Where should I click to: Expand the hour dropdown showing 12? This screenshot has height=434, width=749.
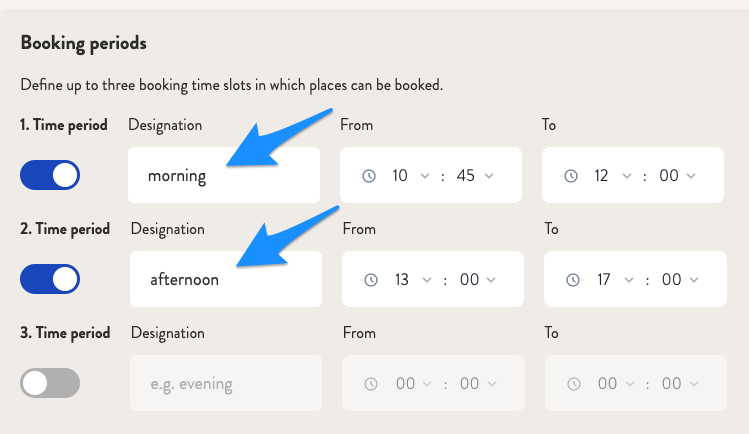point(613,176)
